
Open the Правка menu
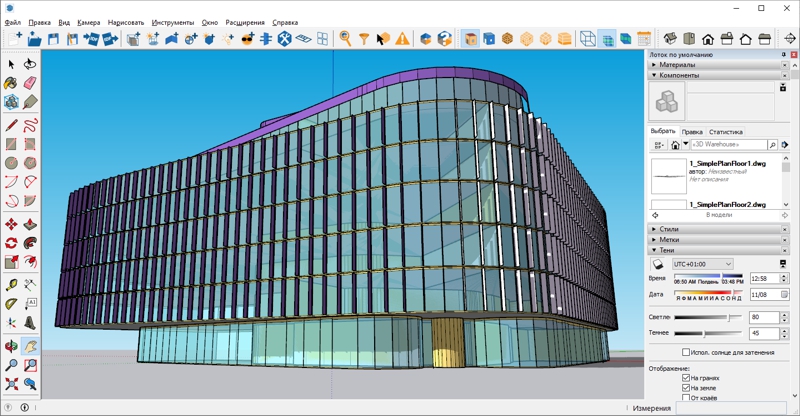click(39, 22)
